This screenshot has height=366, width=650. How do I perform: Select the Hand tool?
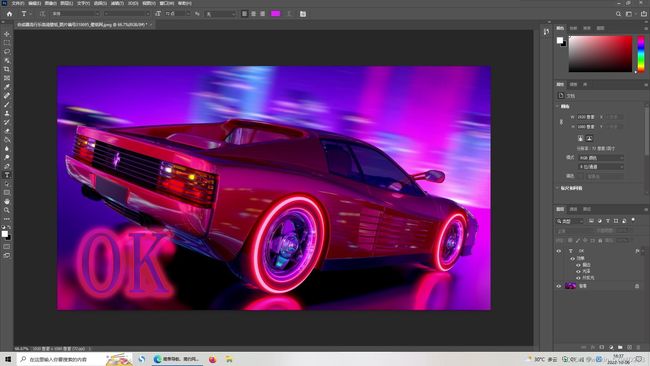[x=7, y=201]
